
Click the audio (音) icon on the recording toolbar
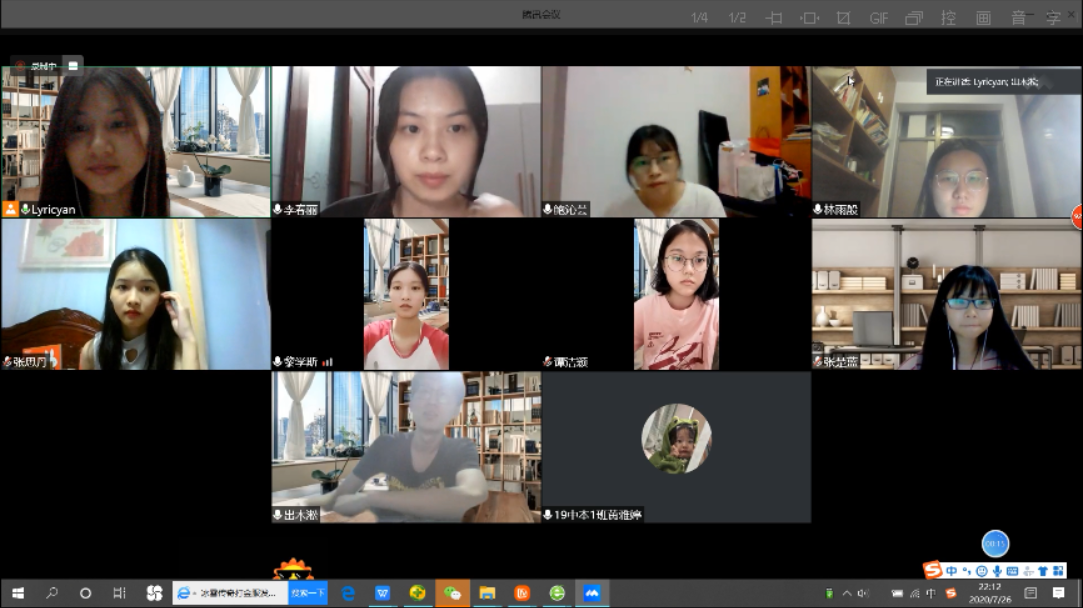pyautogui.click(x=1017, y=17)
